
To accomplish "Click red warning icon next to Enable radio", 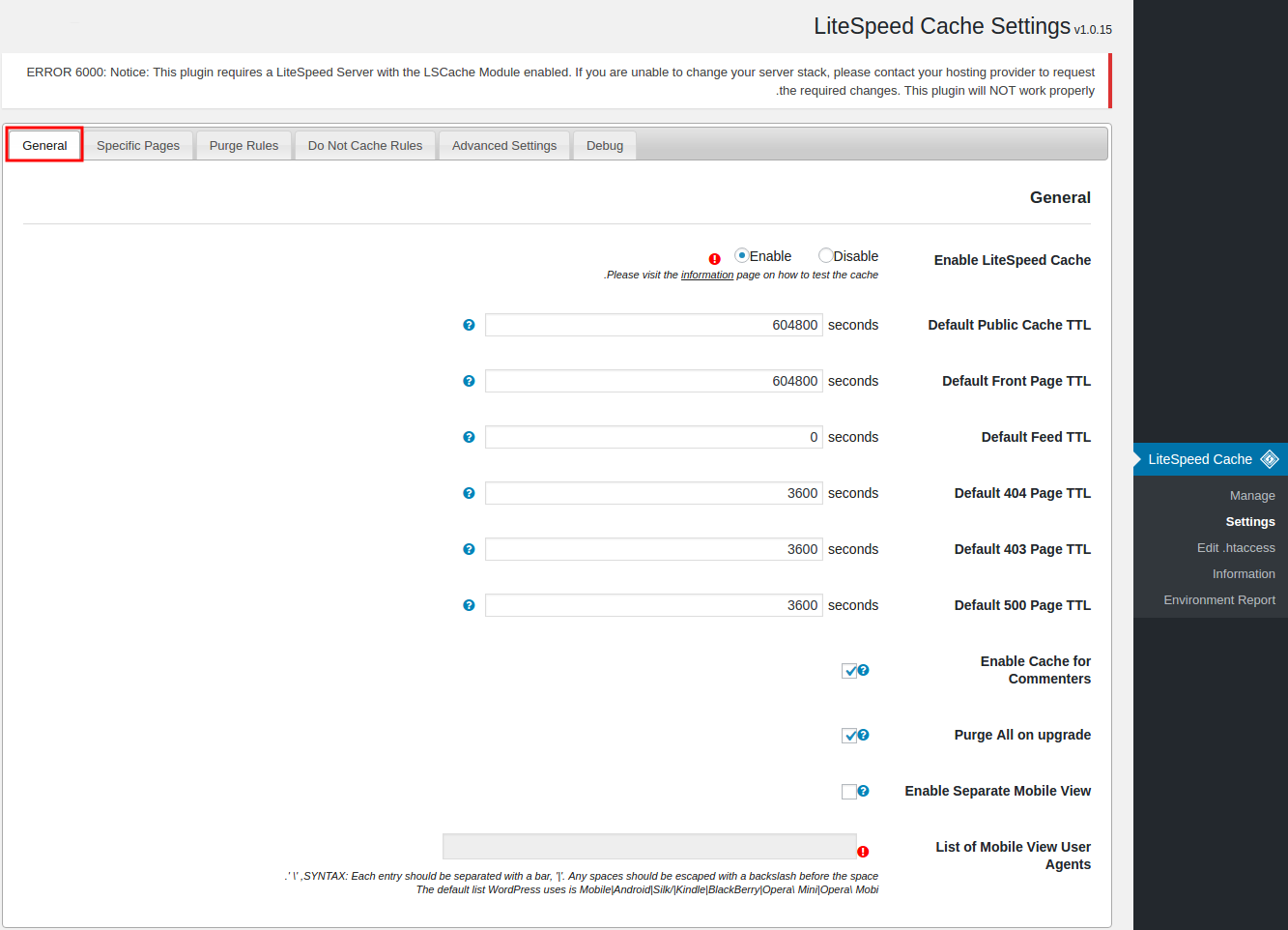I will click(x=715, y=259).
